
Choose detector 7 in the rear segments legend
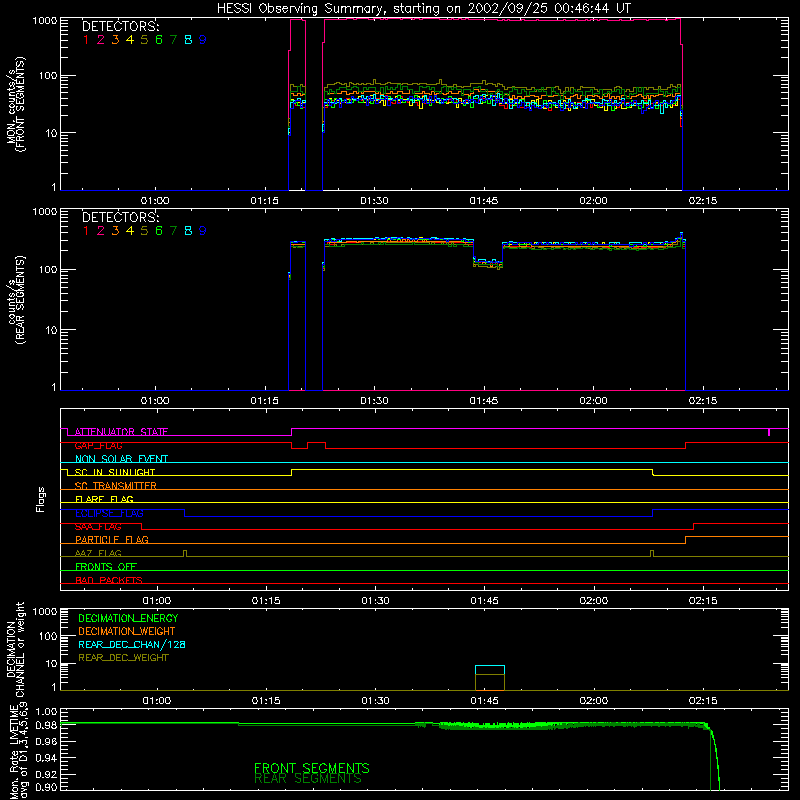(x=173, y=231)
